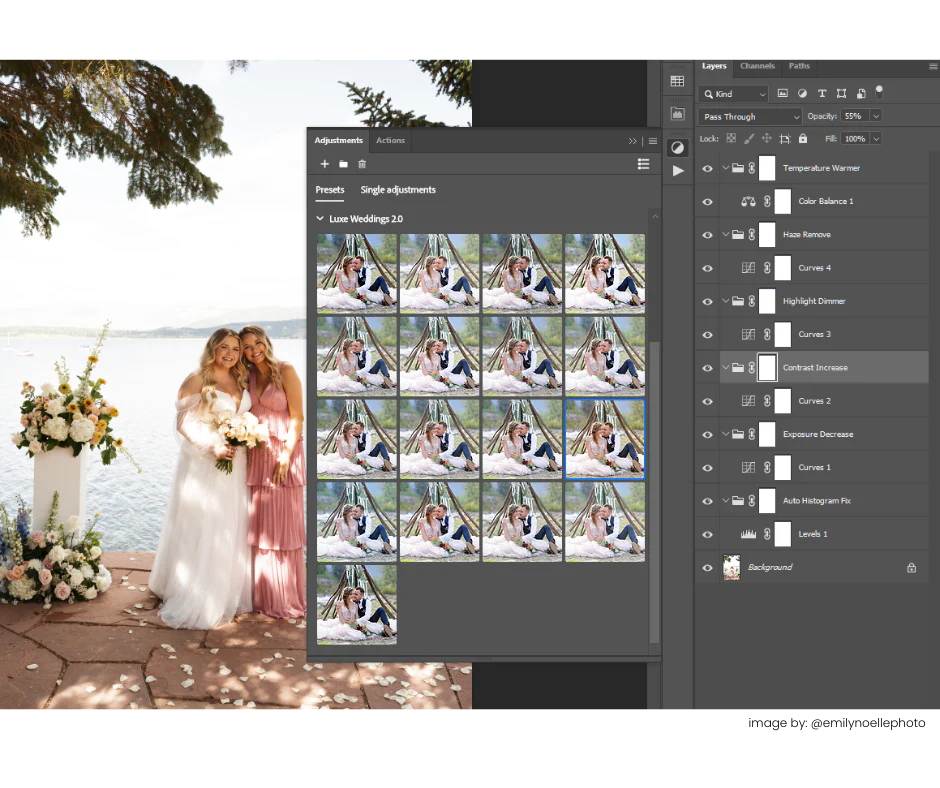Hide the Exposure Decrease layer
Viewport: 940px width, 788px height.
tap(707, 434)
